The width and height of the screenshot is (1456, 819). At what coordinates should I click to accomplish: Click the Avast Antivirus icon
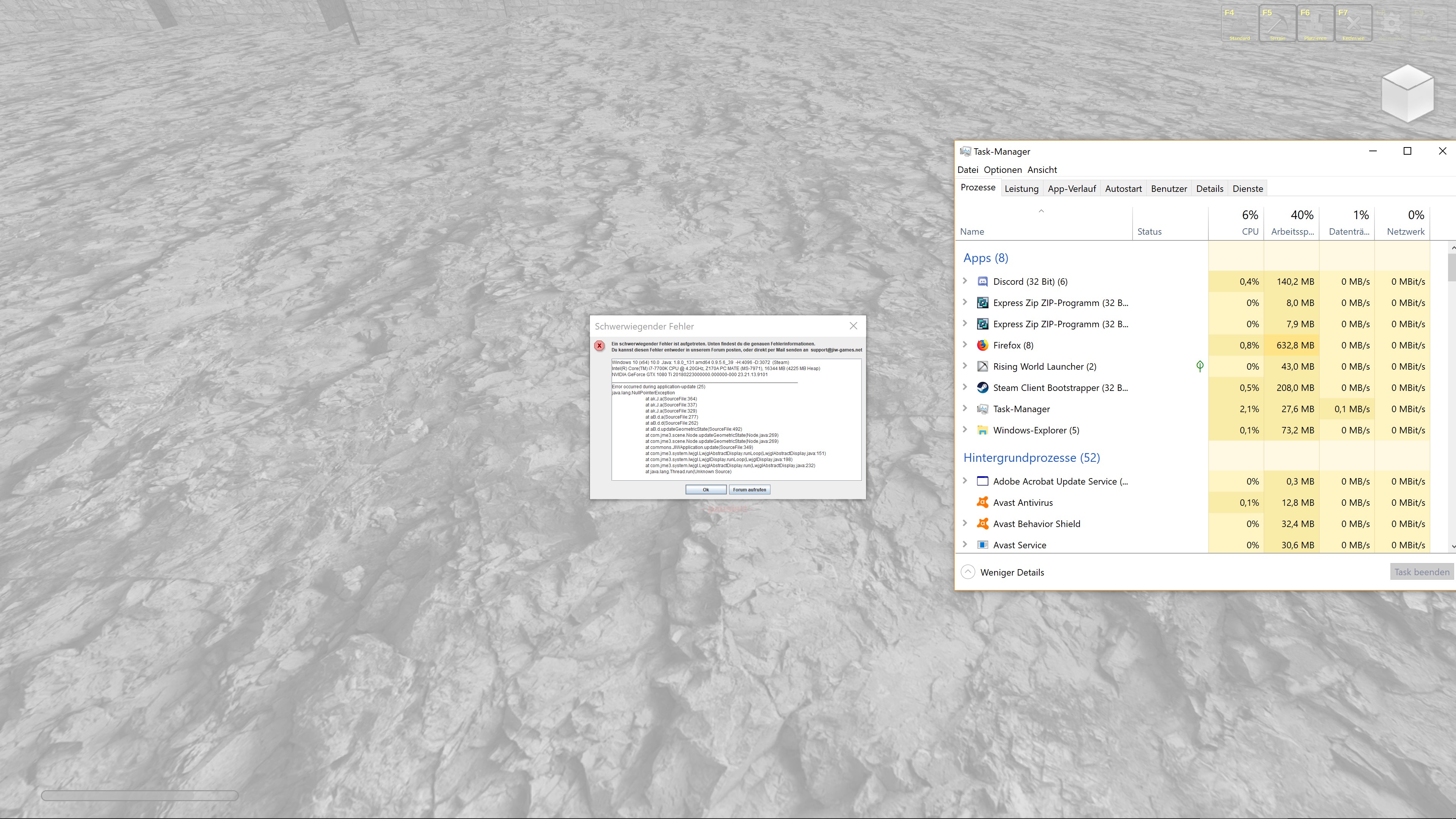pos(982,502)
